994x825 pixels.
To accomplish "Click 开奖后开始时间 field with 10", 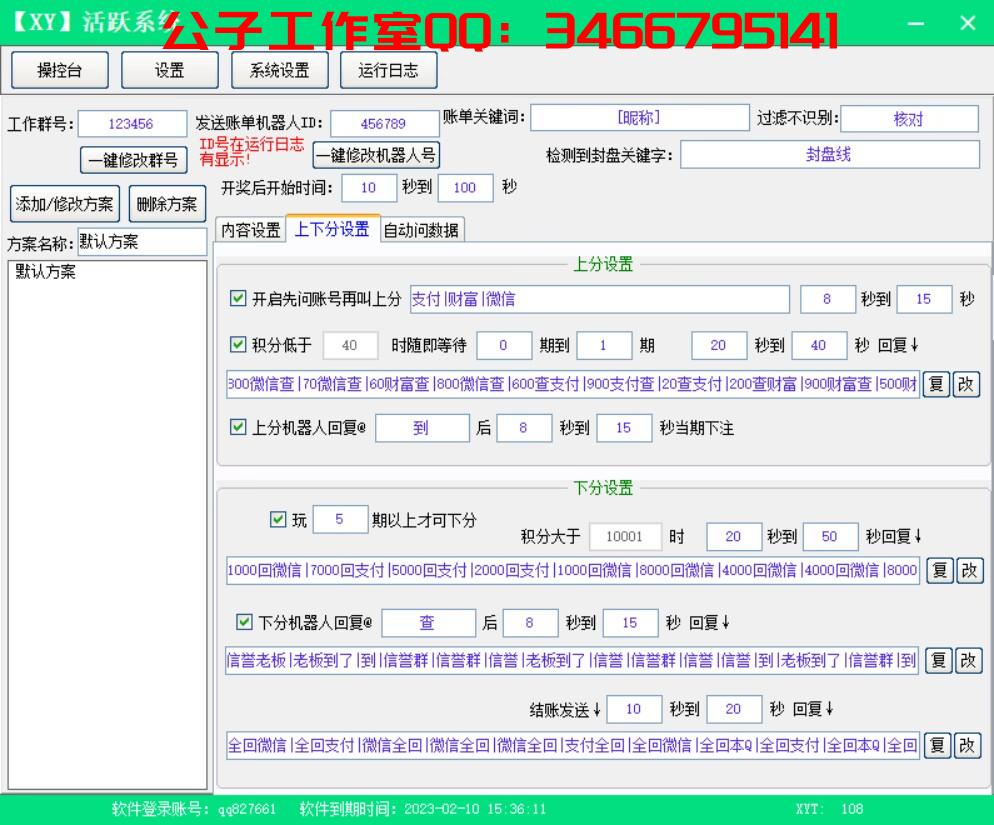I will click(369, 188).
